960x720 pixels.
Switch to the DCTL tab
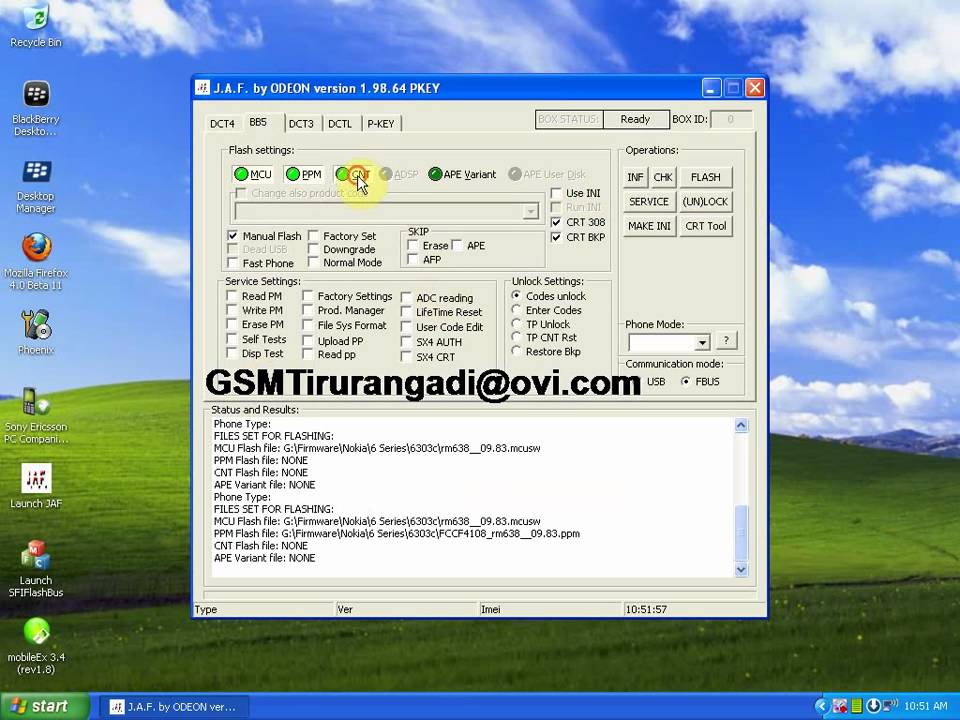tap(340, 124)
